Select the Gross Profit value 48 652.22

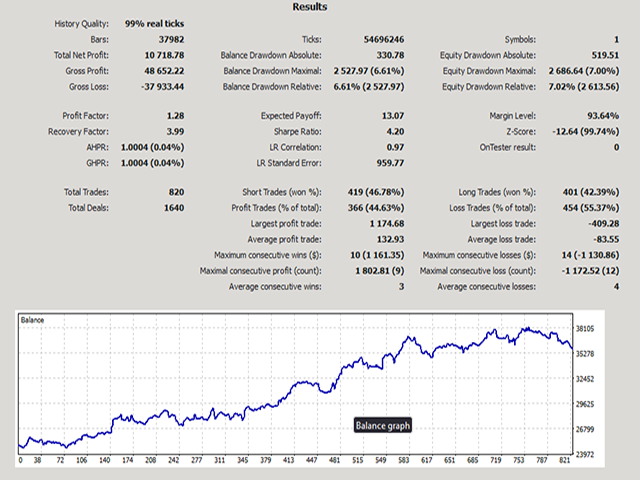click(x=164, y=71)
